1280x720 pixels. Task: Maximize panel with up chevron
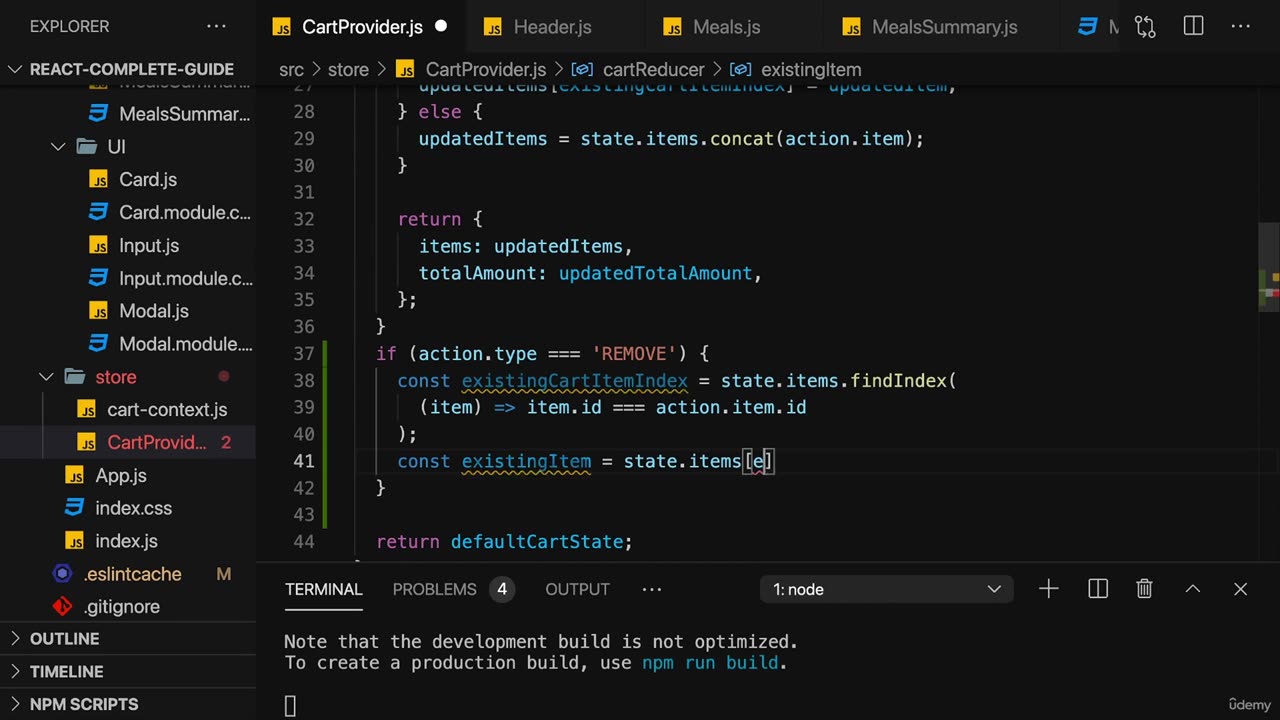[1192, 589]
